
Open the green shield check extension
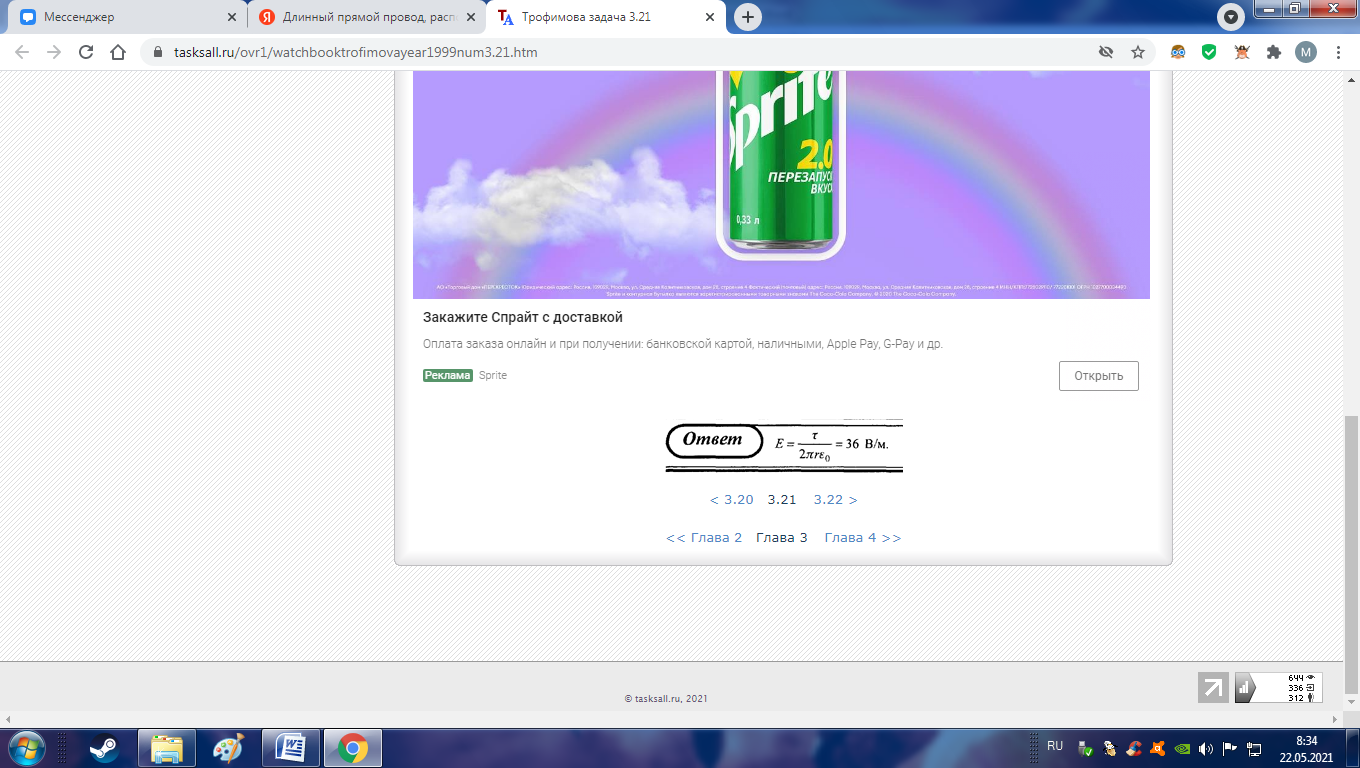tap(1209, 52)
